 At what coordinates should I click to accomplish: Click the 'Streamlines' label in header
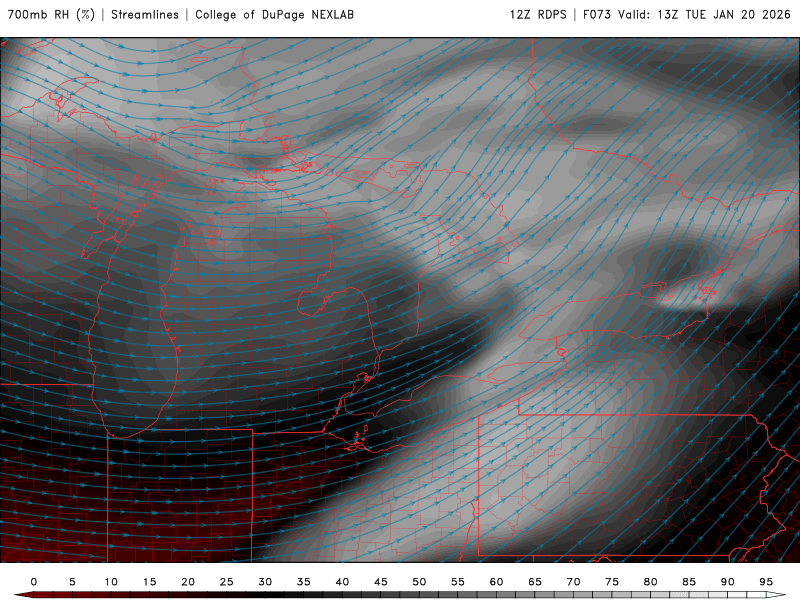pyautogui.click(x=145, y=15)
